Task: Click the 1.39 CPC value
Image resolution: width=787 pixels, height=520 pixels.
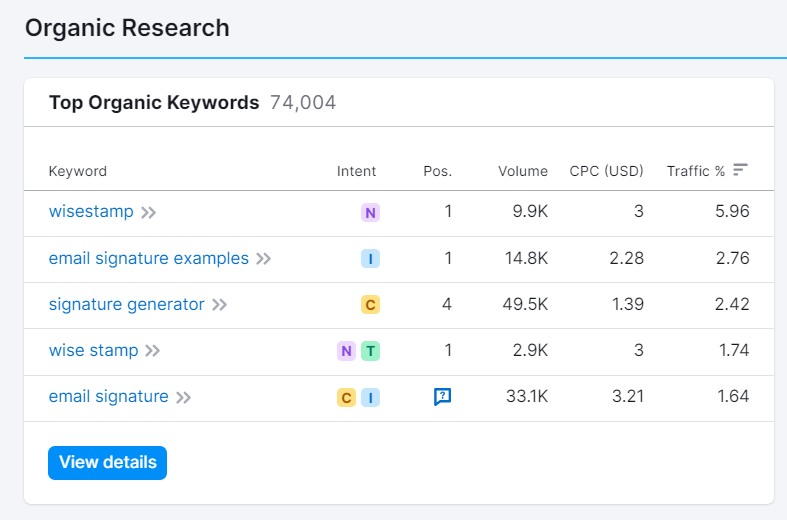Action: coord(628,304)
